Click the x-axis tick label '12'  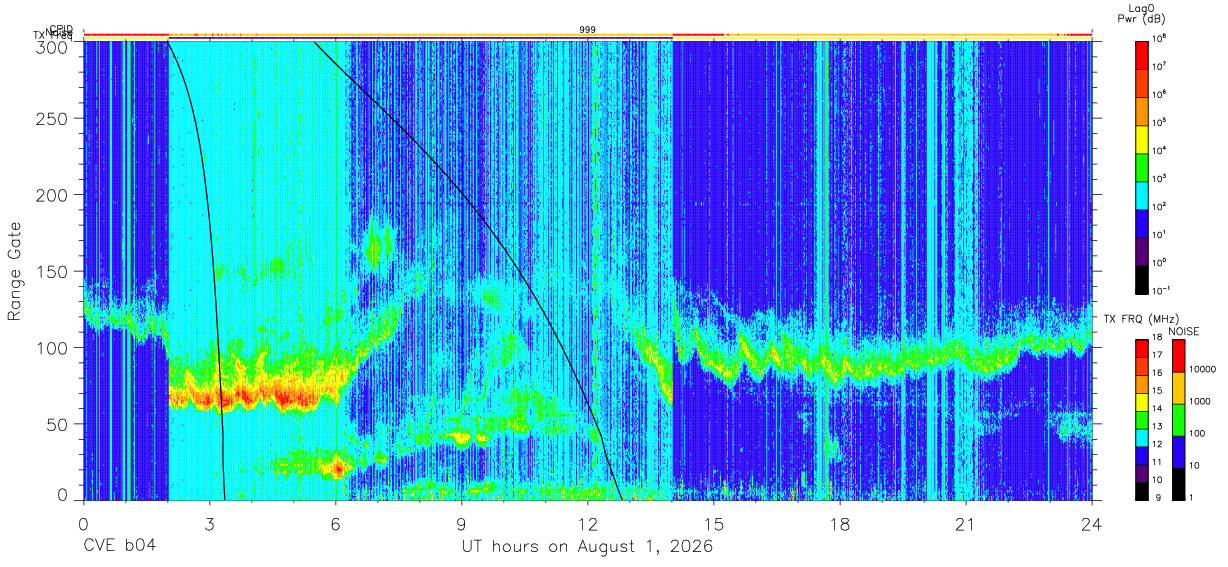click(588, 525)
